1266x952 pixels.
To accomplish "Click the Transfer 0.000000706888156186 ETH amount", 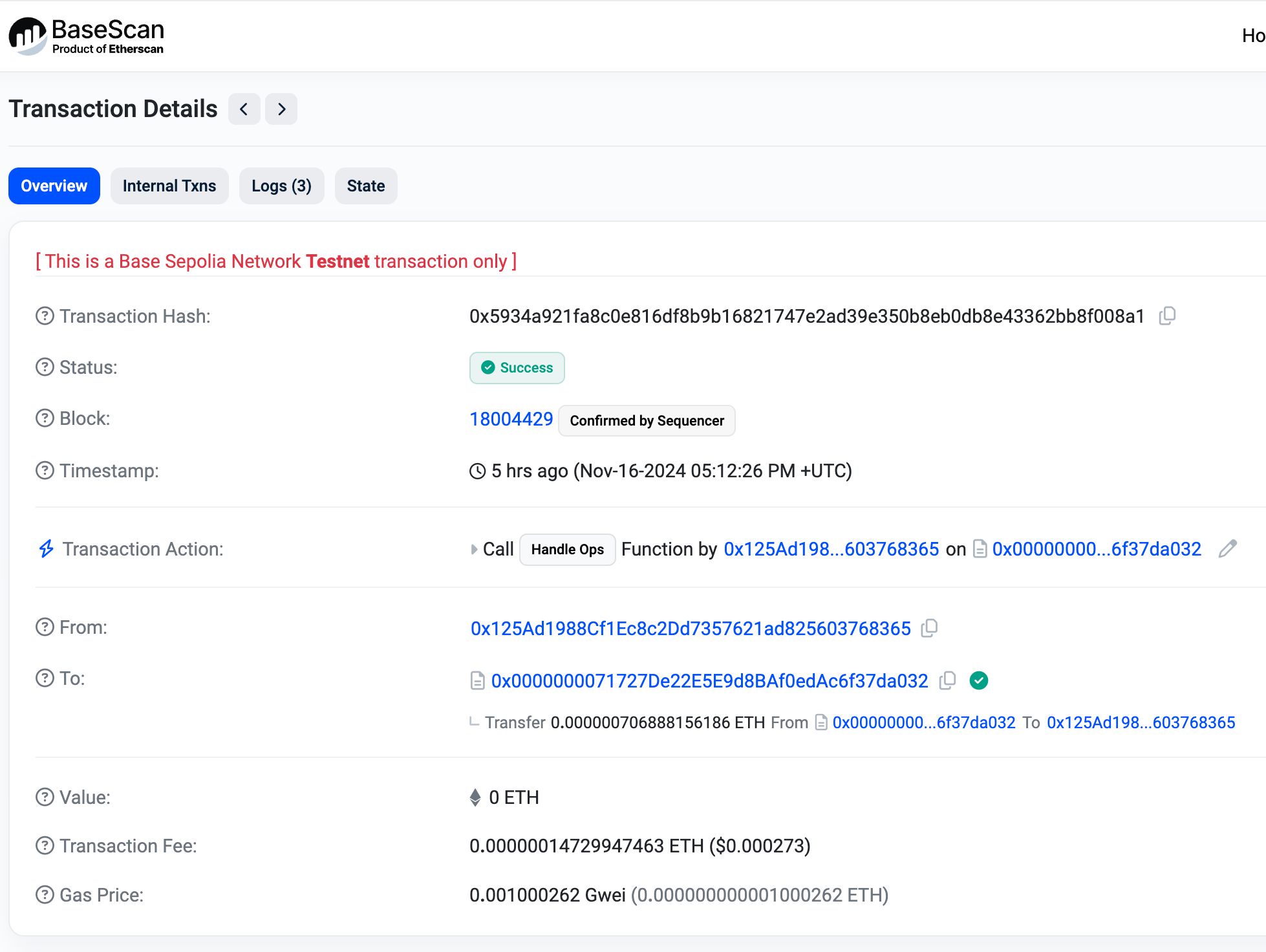I will 658,722.
